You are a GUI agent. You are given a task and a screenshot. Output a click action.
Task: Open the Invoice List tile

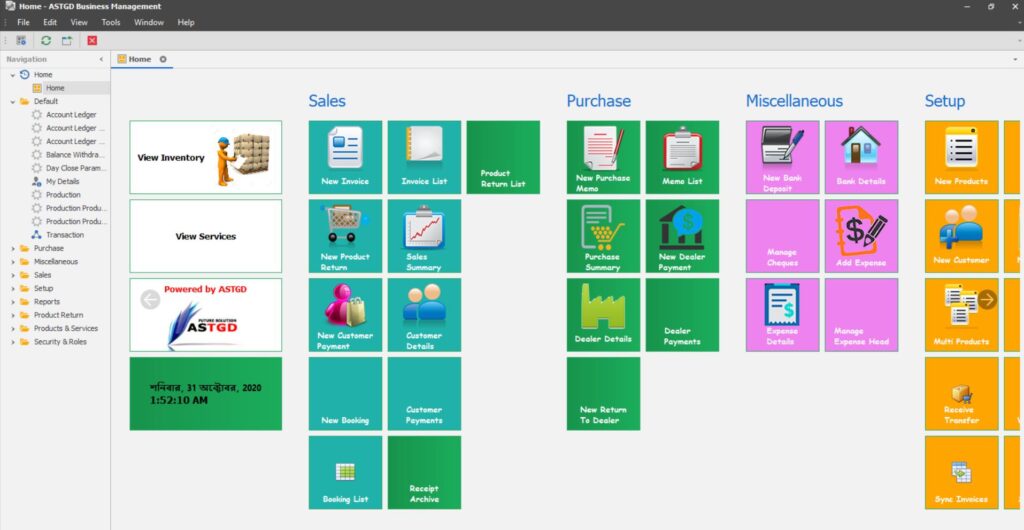tap(424, 157)
